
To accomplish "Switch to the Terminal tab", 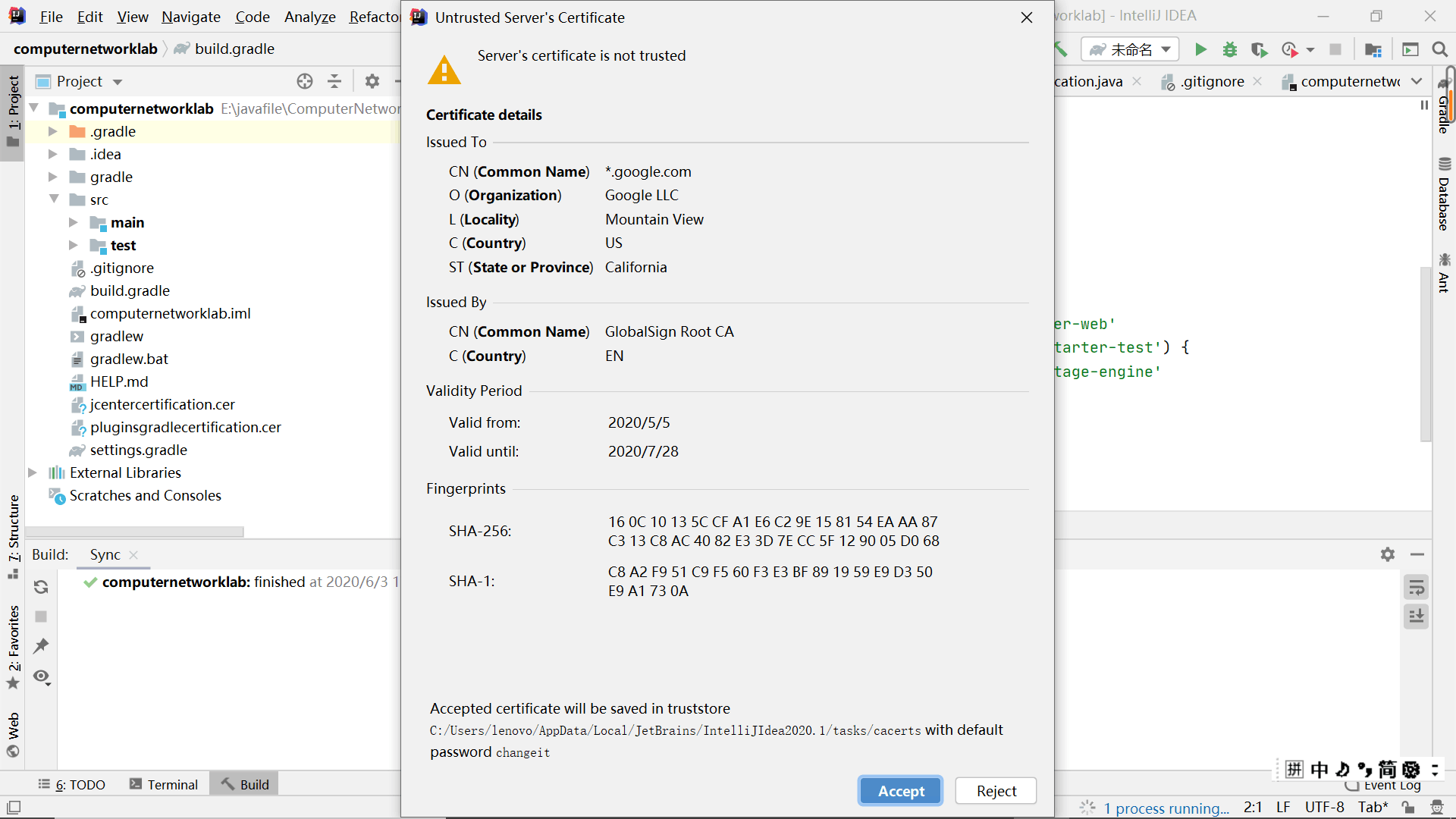I will tap(164, 785).
